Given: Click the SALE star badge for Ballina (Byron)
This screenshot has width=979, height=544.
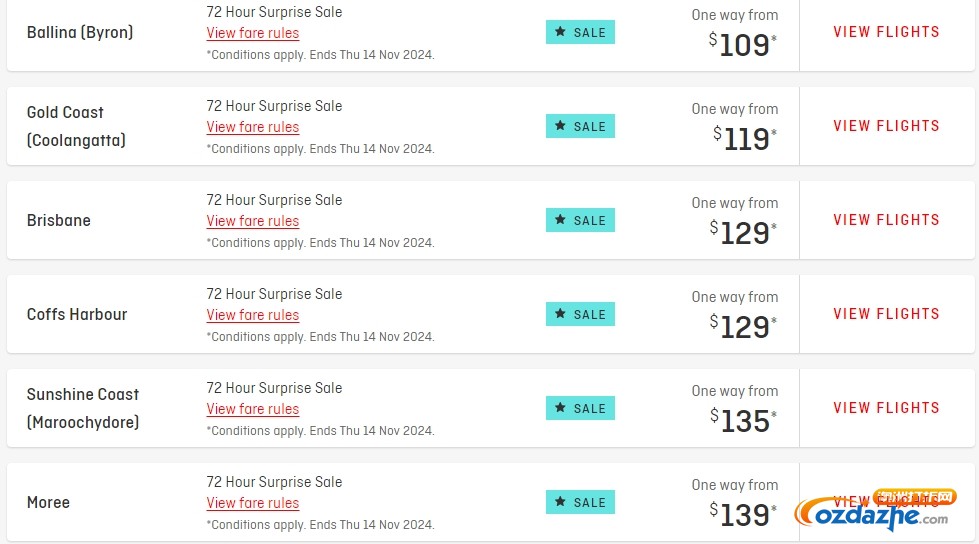Looking at the screenshot, I should [x=580, y=32].
